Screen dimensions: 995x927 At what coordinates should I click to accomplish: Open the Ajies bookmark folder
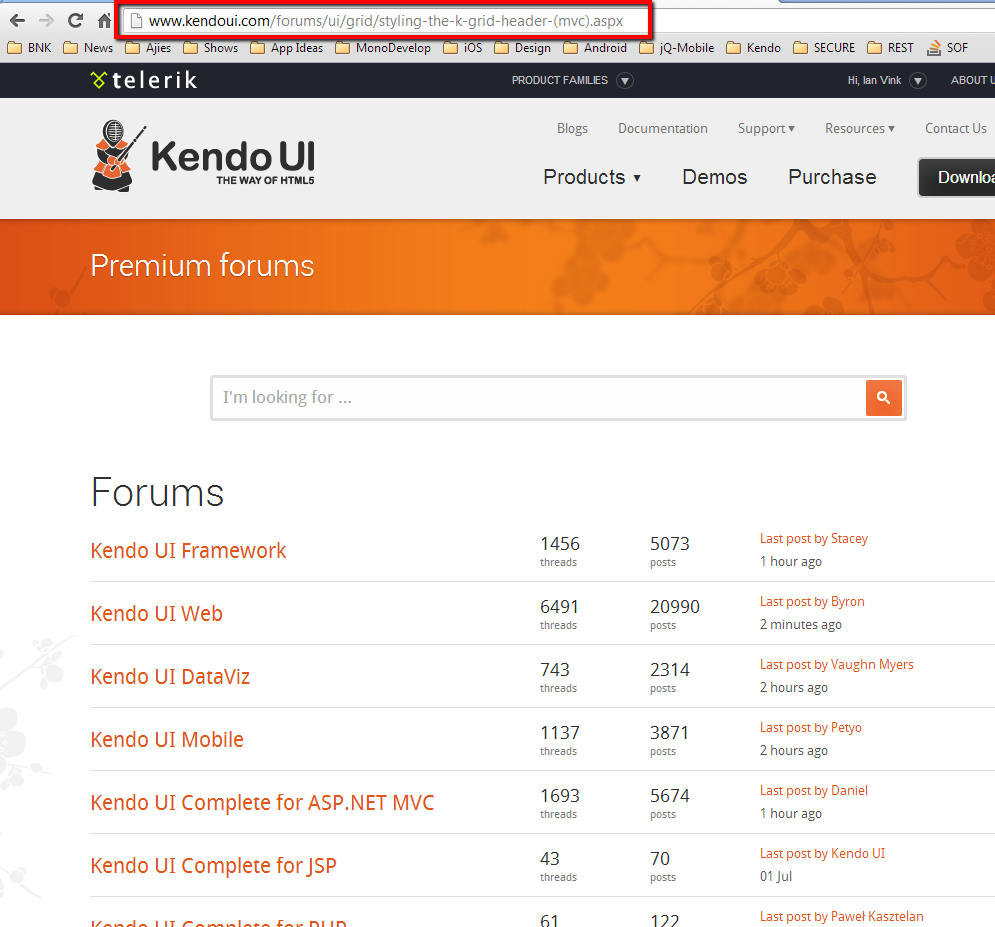click(x=148, y=48)
